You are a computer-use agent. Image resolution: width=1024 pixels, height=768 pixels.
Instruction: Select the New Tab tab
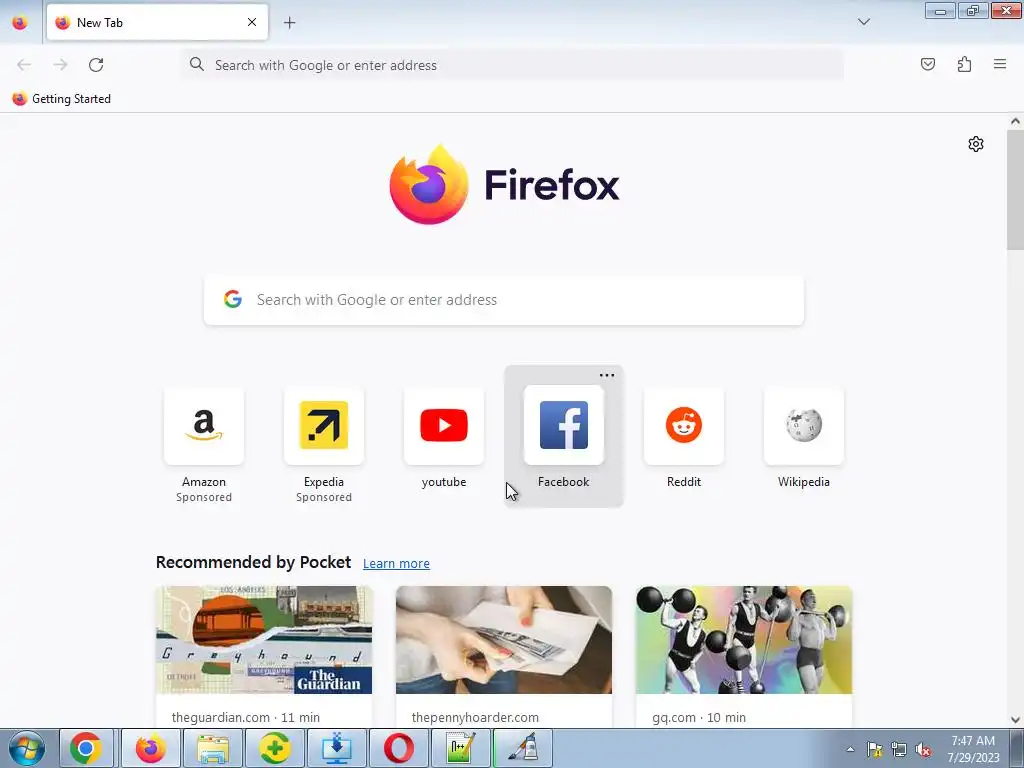click(157, 22)
